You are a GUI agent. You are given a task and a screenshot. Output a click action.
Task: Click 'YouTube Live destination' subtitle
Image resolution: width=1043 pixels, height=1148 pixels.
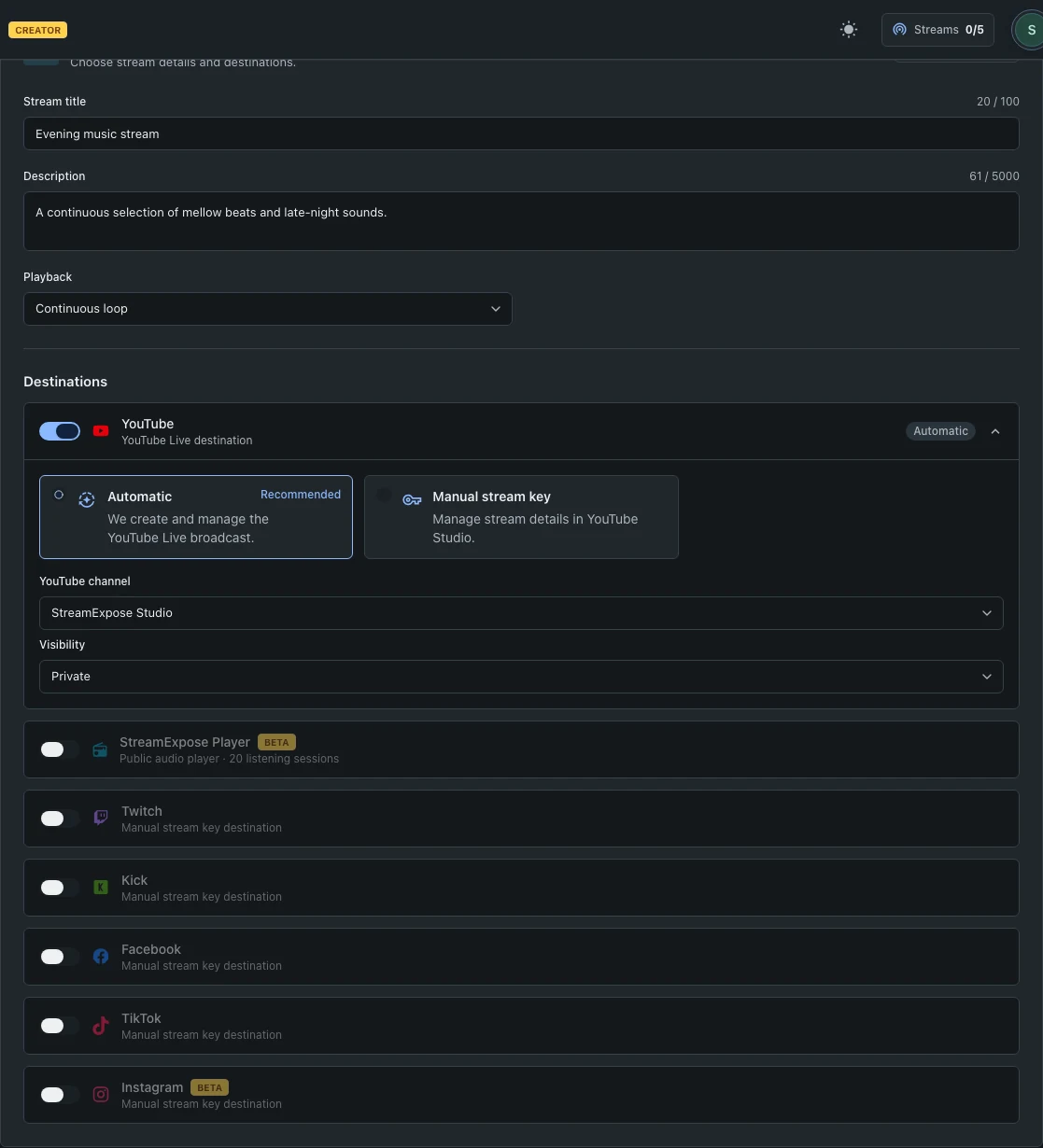coord(187,441)
